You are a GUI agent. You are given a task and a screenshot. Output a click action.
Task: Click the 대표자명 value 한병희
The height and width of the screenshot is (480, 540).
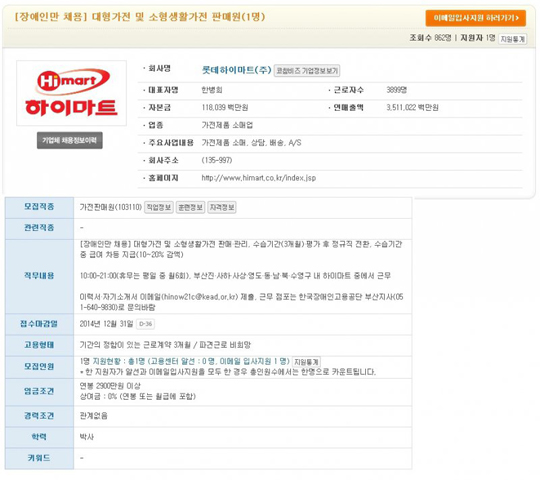212,90
